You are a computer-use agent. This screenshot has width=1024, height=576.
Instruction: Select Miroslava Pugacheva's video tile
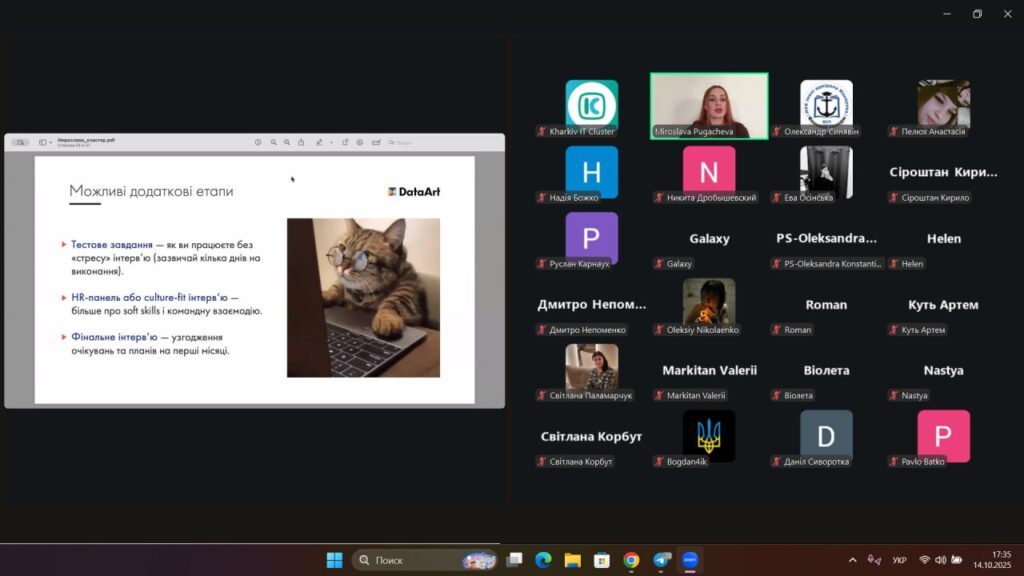tap(709, 105)
